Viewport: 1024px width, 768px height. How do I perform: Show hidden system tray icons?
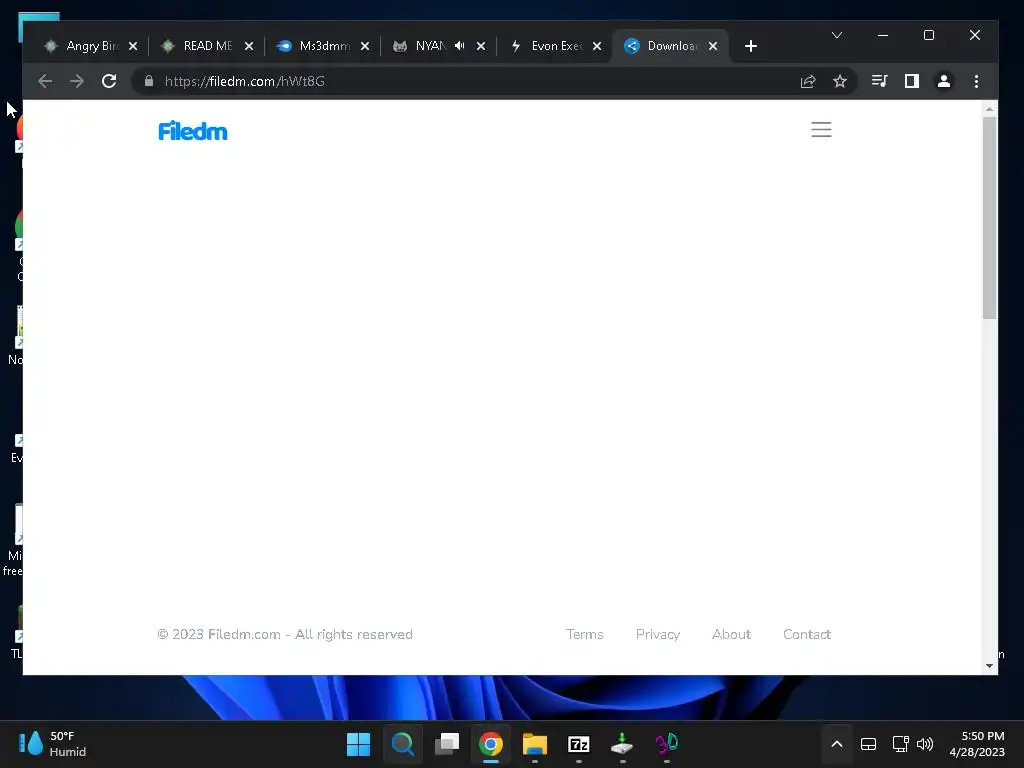click(x=837, y=744)
